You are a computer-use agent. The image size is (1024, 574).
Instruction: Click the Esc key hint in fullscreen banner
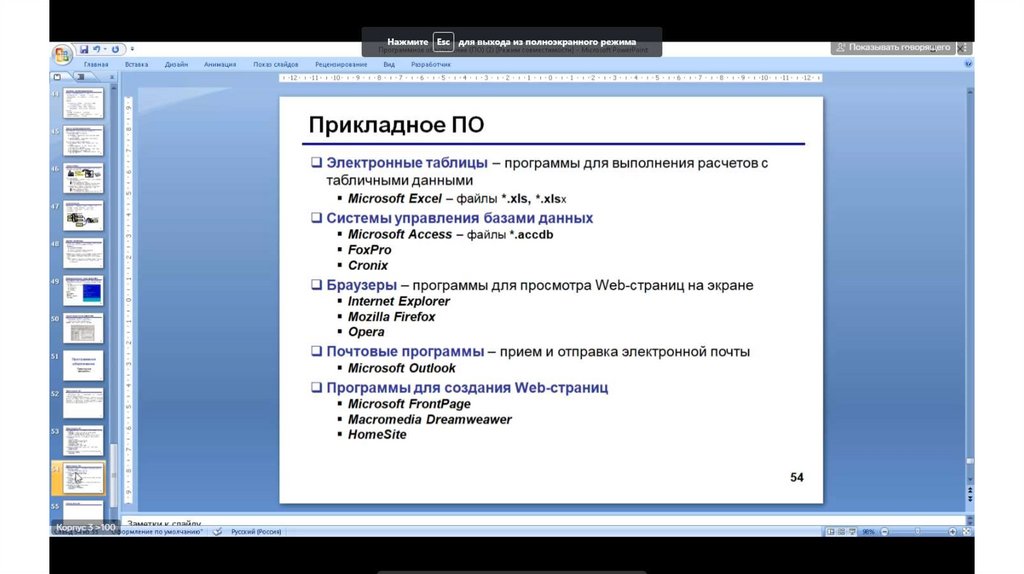443,42
